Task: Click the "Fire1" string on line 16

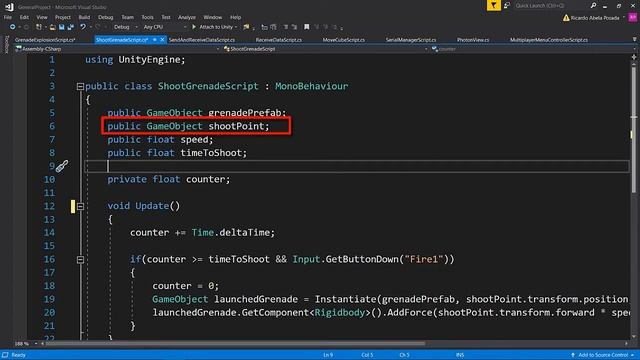Action: (424, 259)
